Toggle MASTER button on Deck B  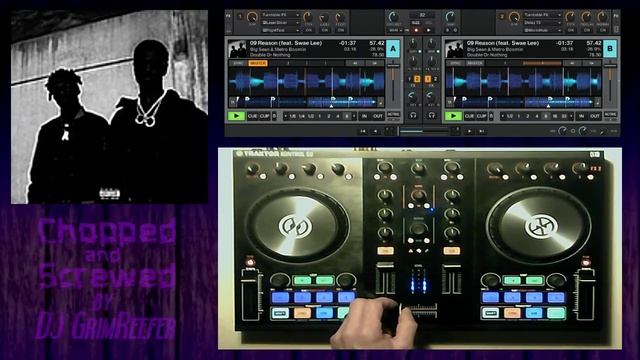click(475, 63)
